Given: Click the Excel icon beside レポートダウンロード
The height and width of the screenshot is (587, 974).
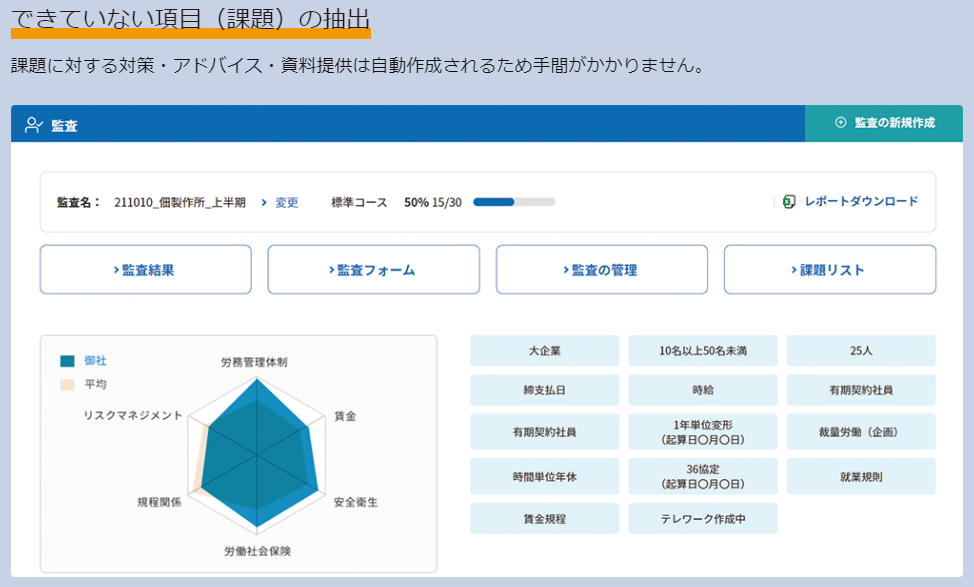Looking at the screenshot, I should [x=789, y=201].
